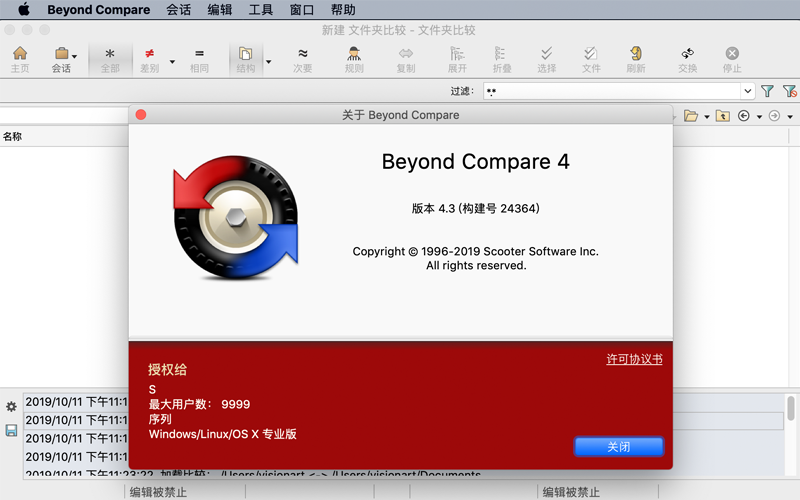Viewport: 800px width, 500px height.
Task: Open the Sessions (会话) briefcase icon
Action: click(61, 59)
